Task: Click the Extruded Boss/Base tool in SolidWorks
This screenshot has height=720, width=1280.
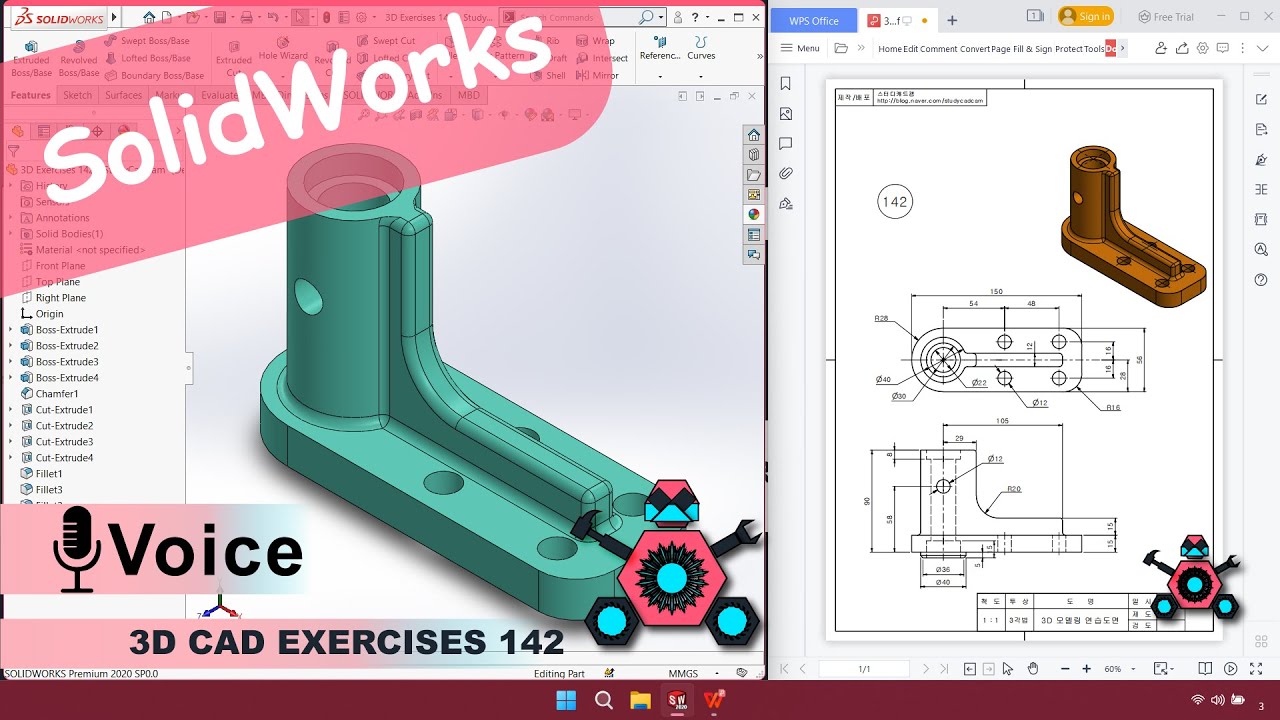Action: click(x=31, y=60)
